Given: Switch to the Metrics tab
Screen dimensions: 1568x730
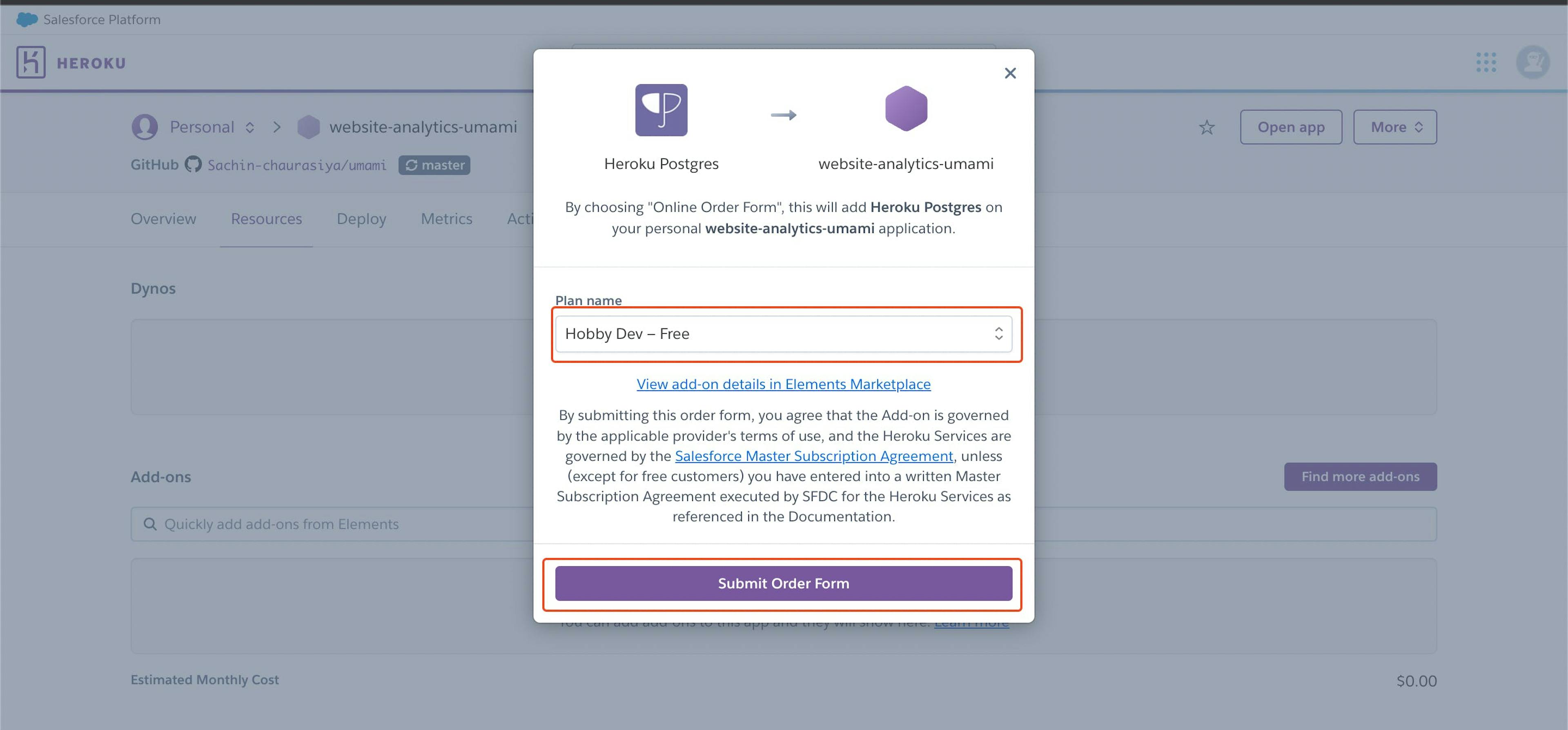Looking at the screenshot, I should [x=446, y=219].
